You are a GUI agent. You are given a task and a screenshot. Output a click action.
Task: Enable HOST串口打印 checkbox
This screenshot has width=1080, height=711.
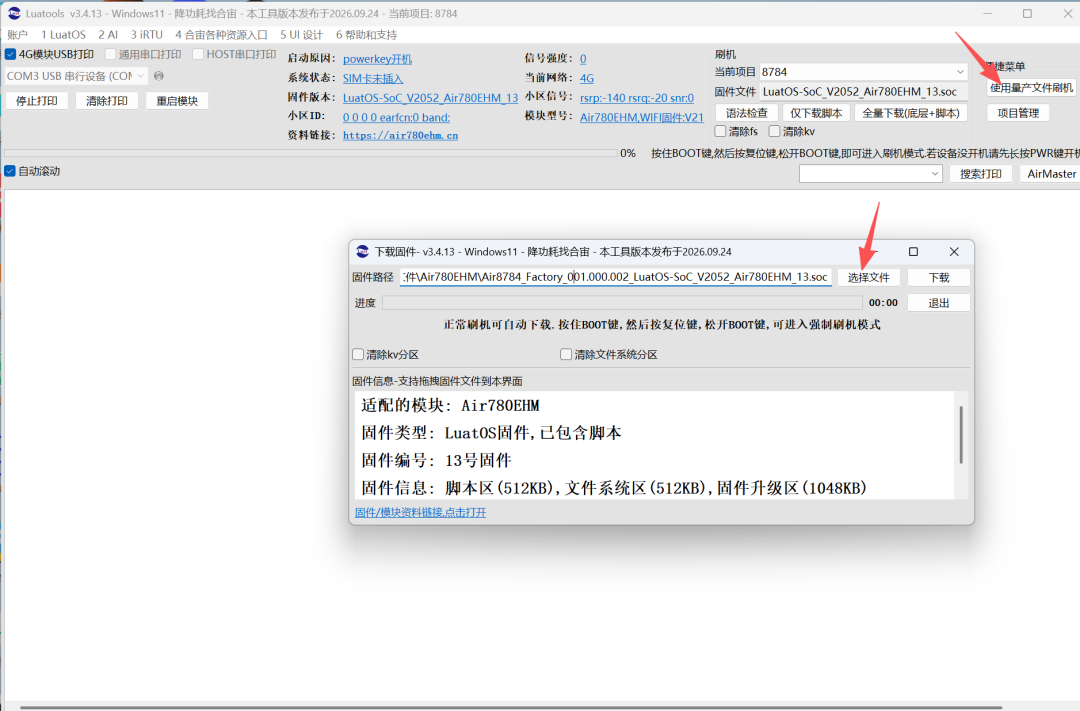198,54
